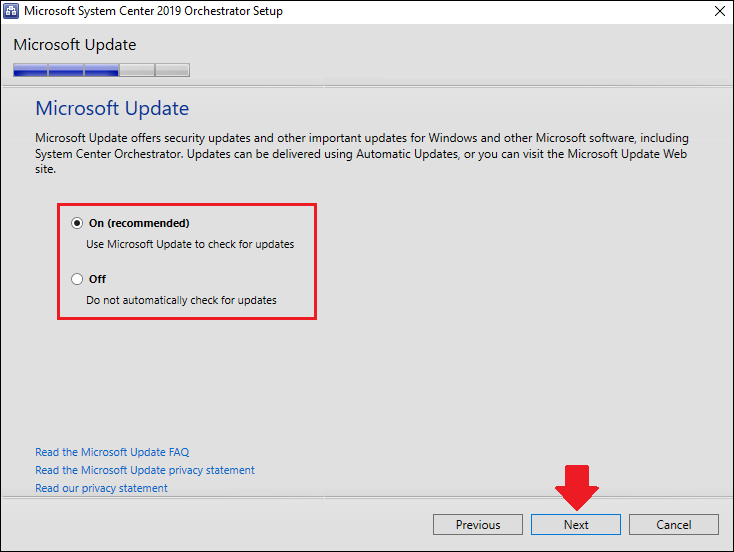
Task: Click the setup progress bar
Action: pyautogui.click(x=101, y=70)
